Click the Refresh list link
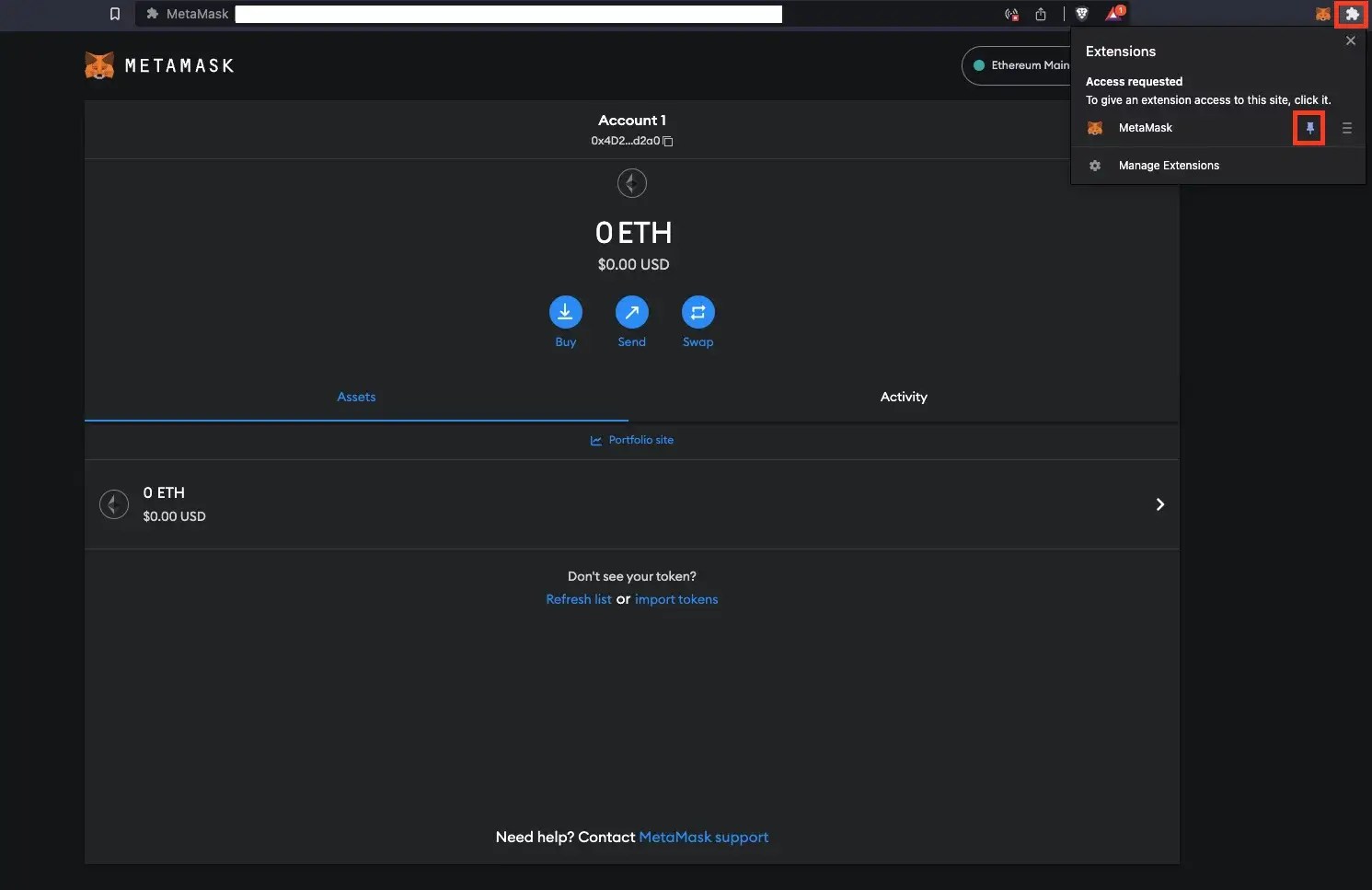The width and height of the screenshot is (1372, 890). click(x=578, y=599)
